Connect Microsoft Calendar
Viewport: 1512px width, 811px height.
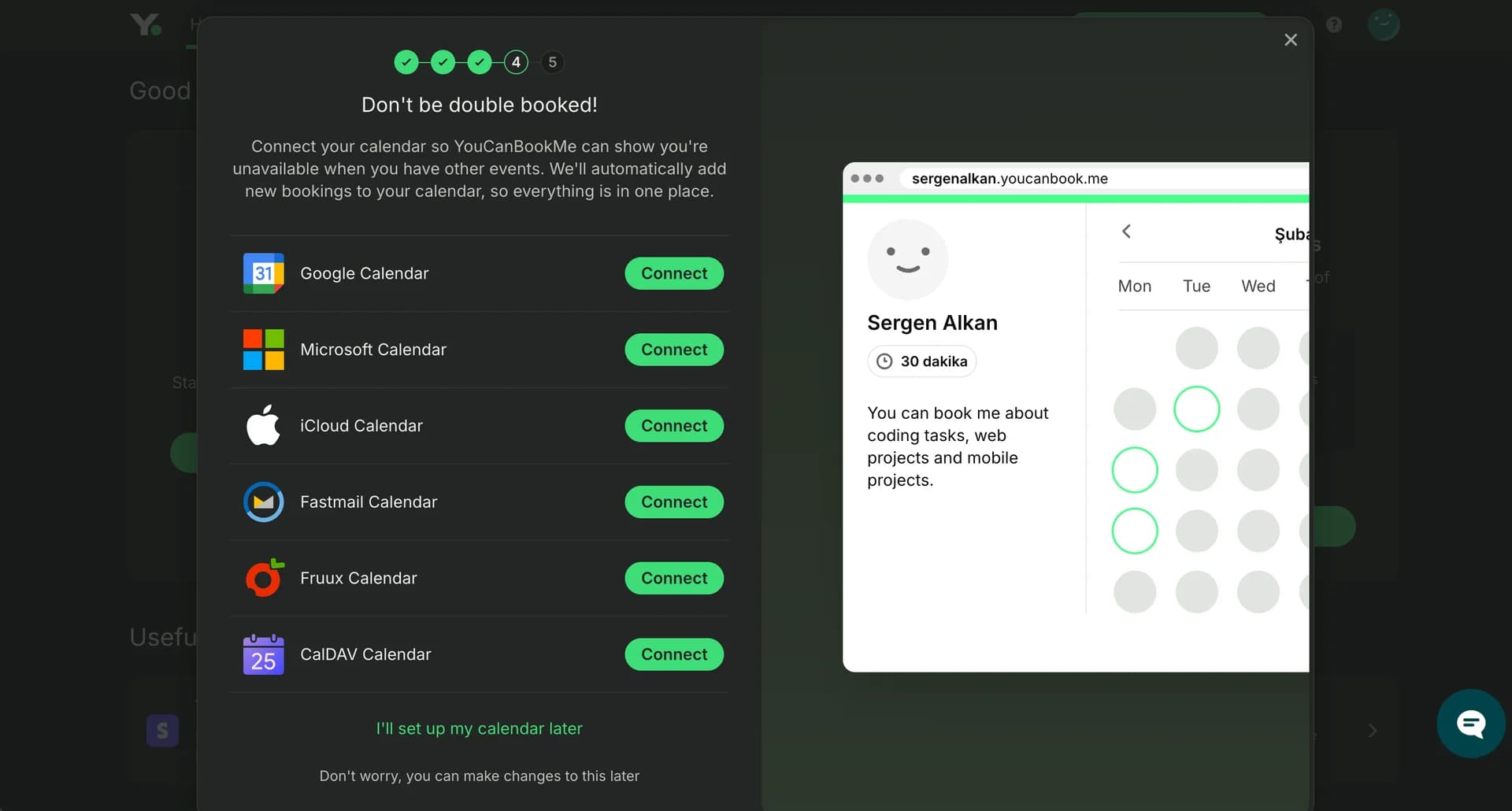(x=674, y=350)
